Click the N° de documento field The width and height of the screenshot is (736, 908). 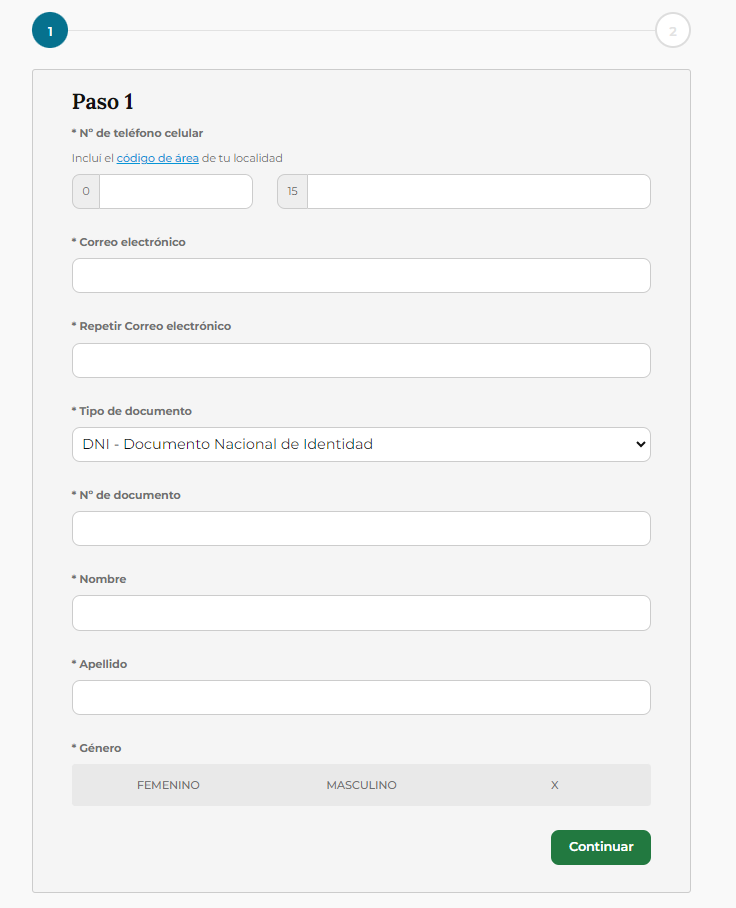361,529
